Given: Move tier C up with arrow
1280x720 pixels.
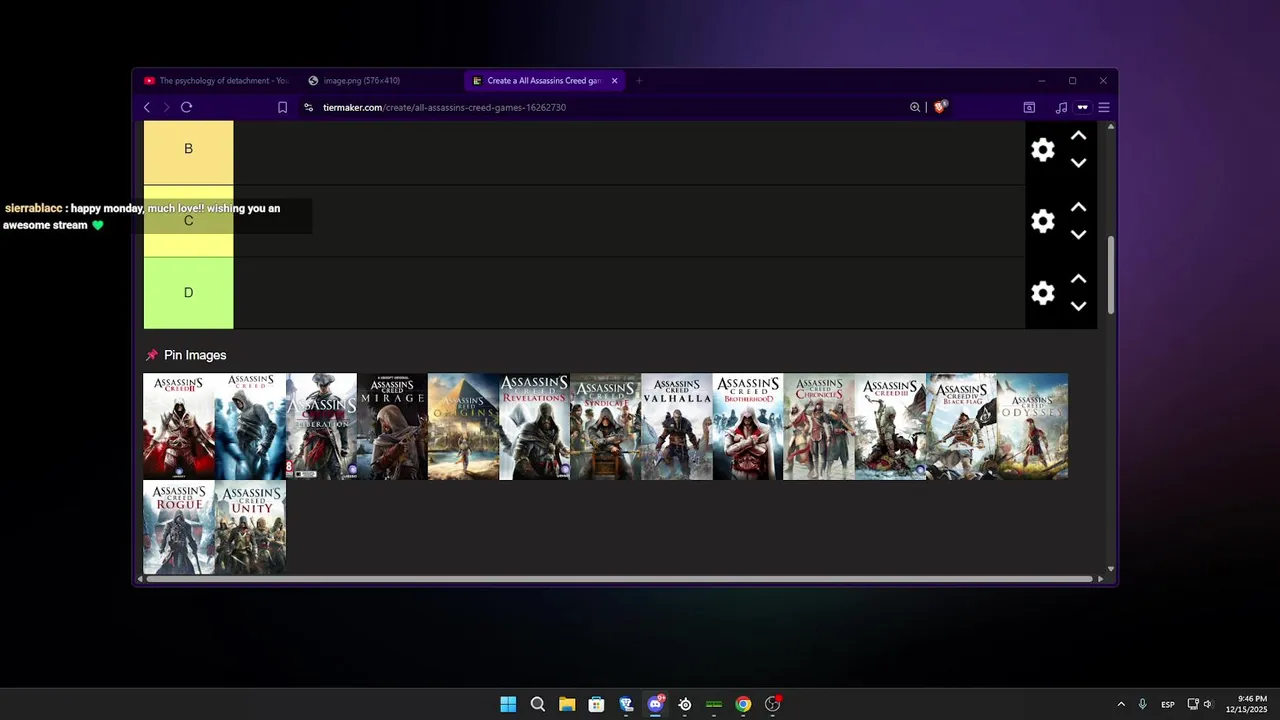Looking at the screenshot, I should 1078,207.
